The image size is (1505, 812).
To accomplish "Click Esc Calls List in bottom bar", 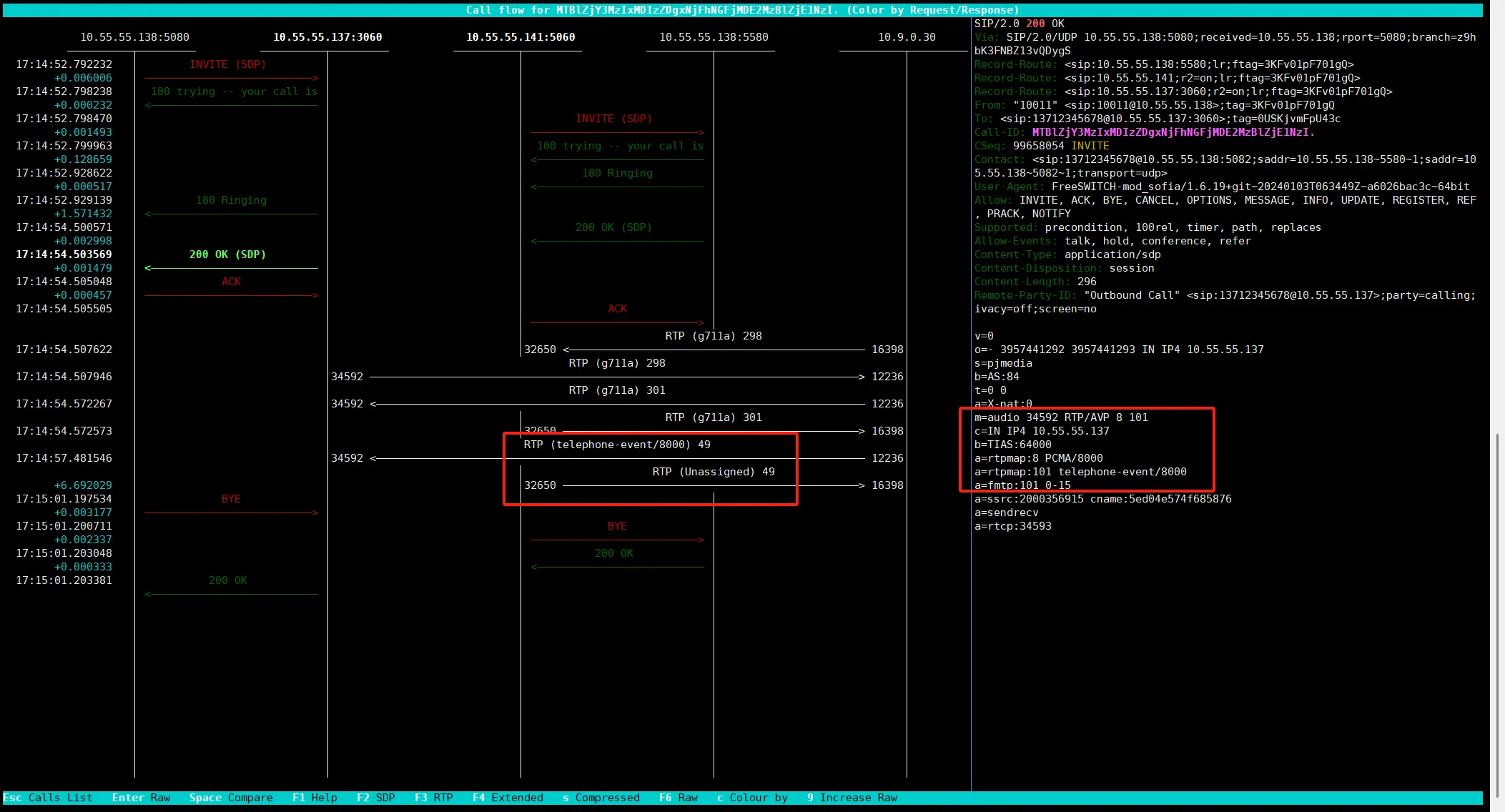I will 48,798.
